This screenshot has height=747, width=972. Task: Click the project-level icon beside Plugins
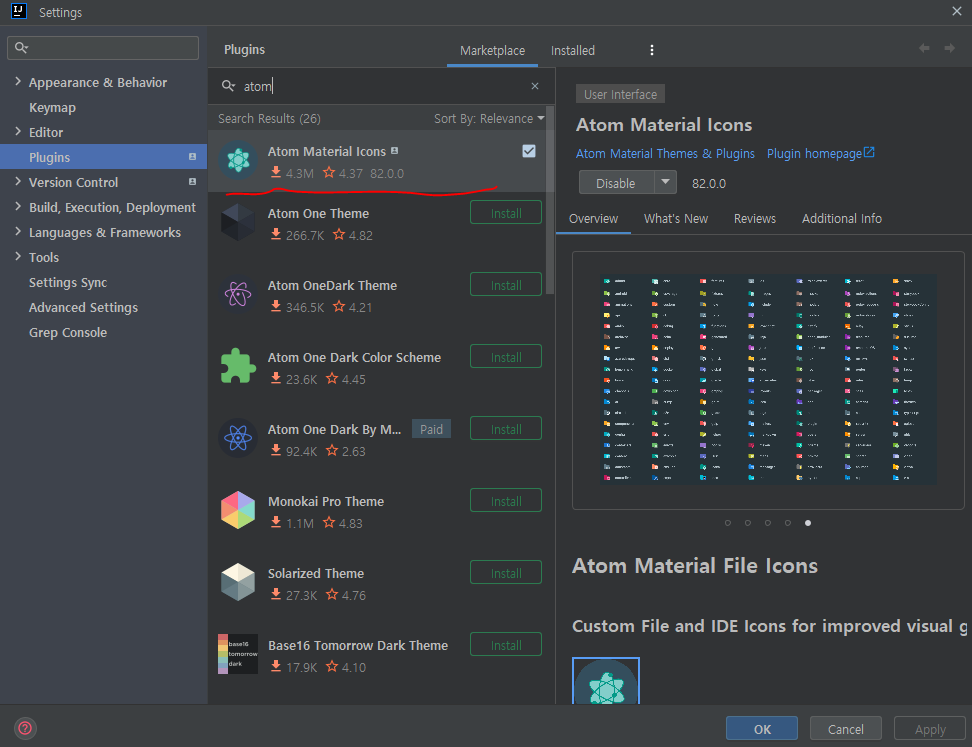pyautogui.click(x=192, y=157)
